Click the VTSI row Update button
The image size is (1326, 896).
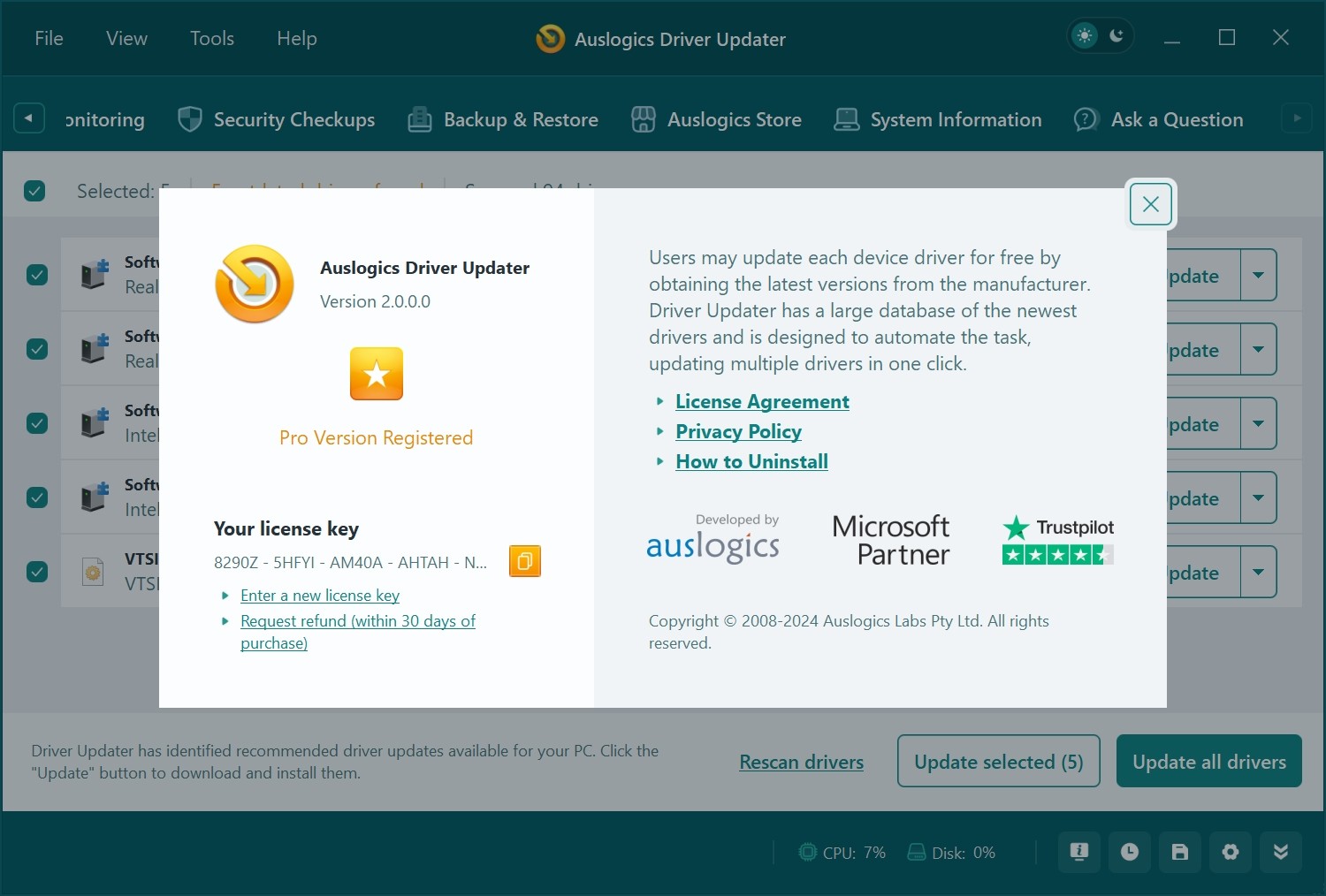point(1203,572)
